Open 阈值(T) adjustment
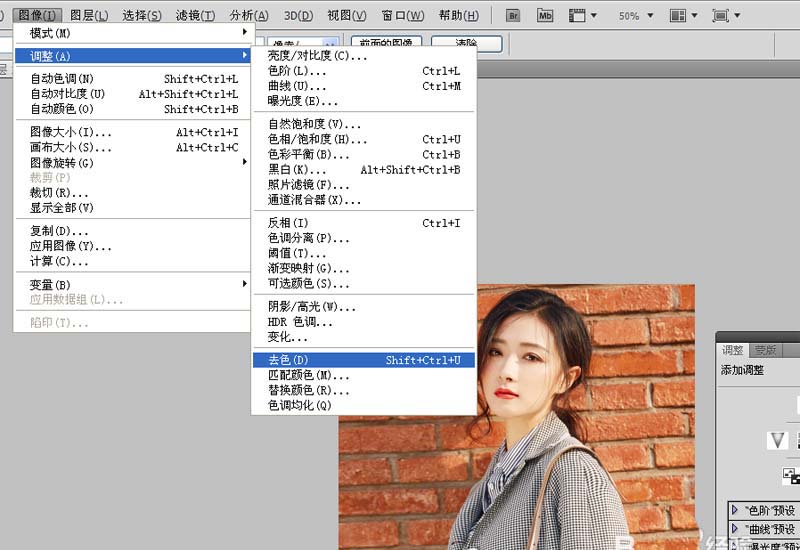The height and width of the screenshot is (550, 800). (x=364, y=253)
